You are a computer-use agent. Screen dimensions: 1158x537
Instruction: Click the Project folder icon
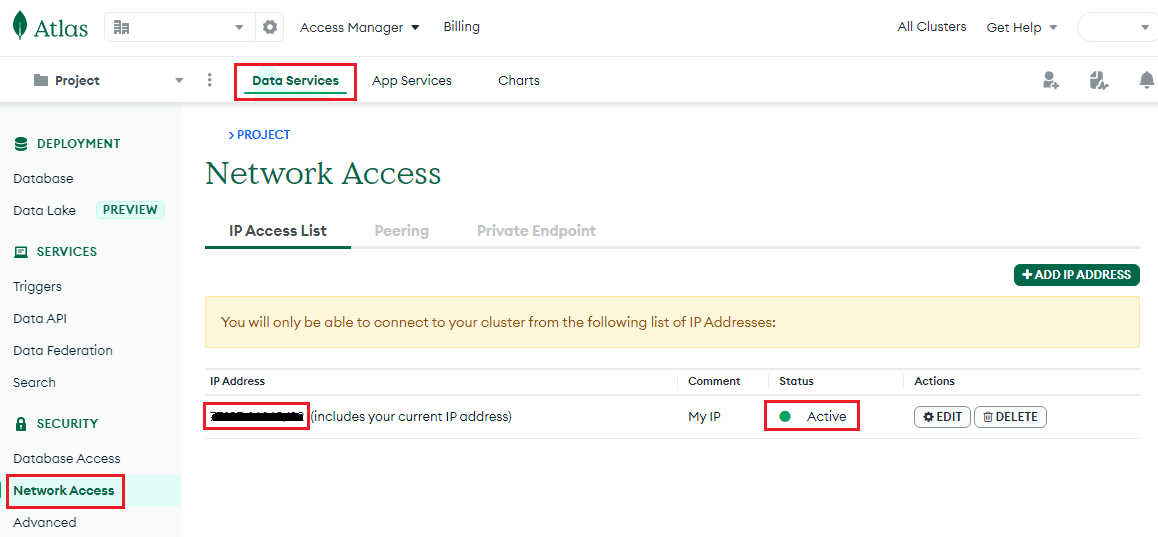(x=41, y=80)
